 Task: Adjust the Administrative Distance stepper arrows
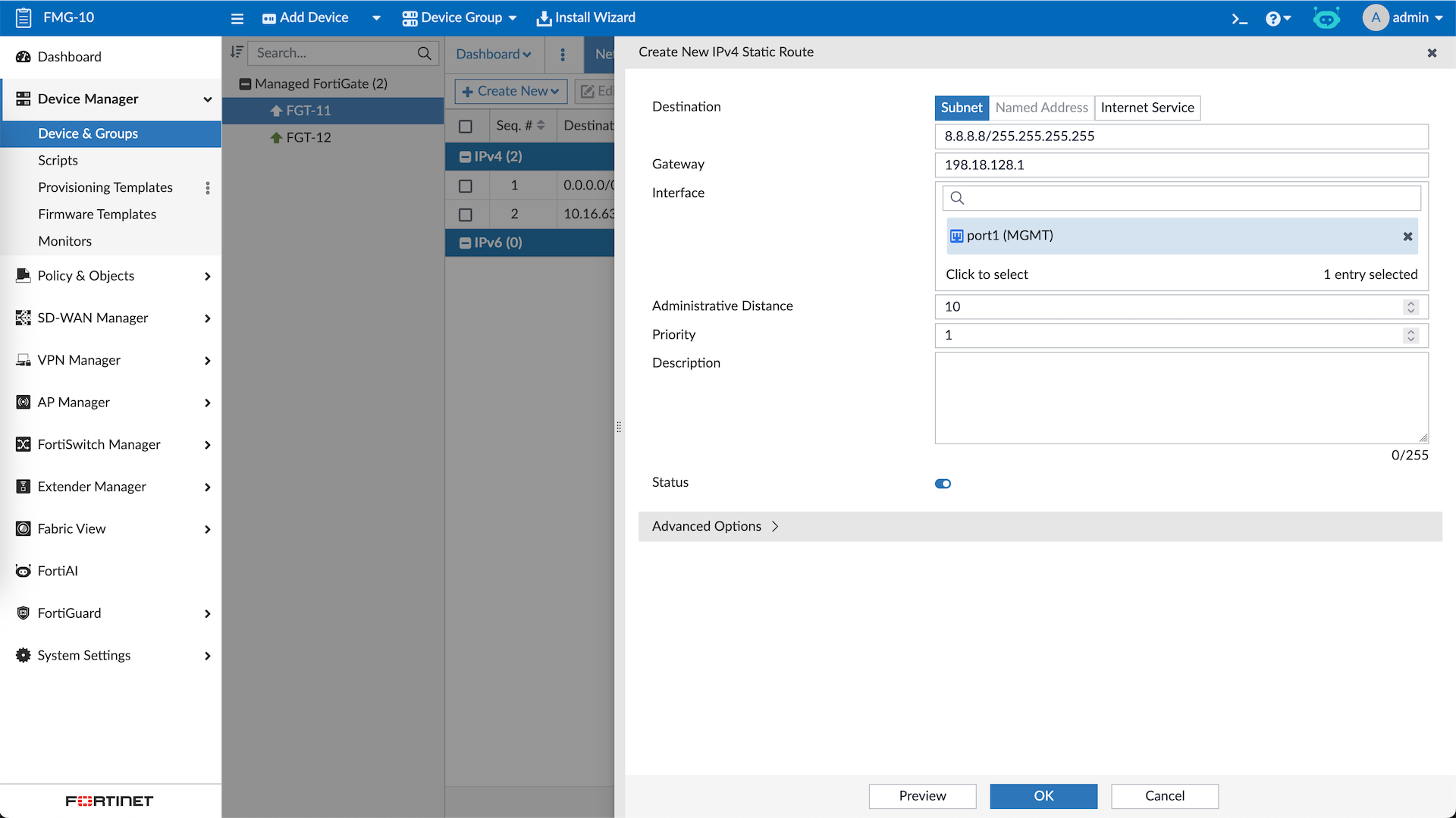[x=1410, y=307]
